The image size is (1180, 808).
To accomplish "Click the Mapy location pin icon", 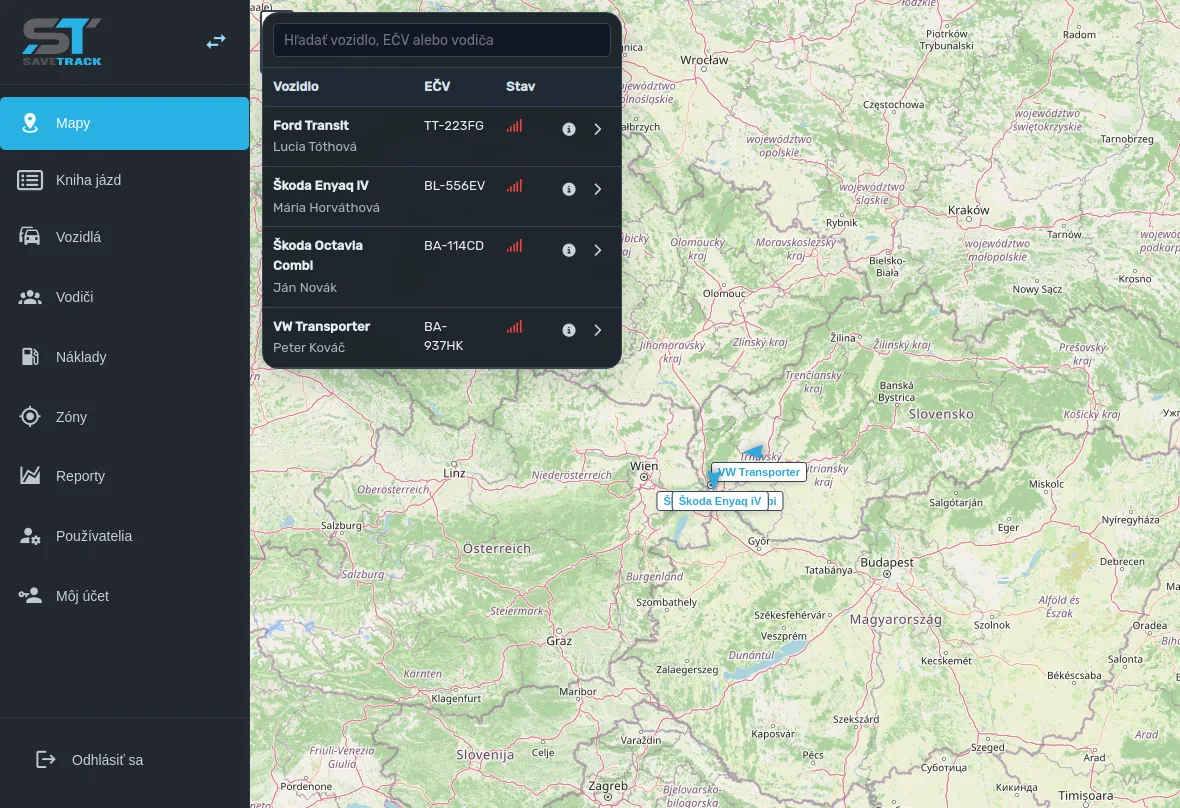I will click(x=30, y=123).
